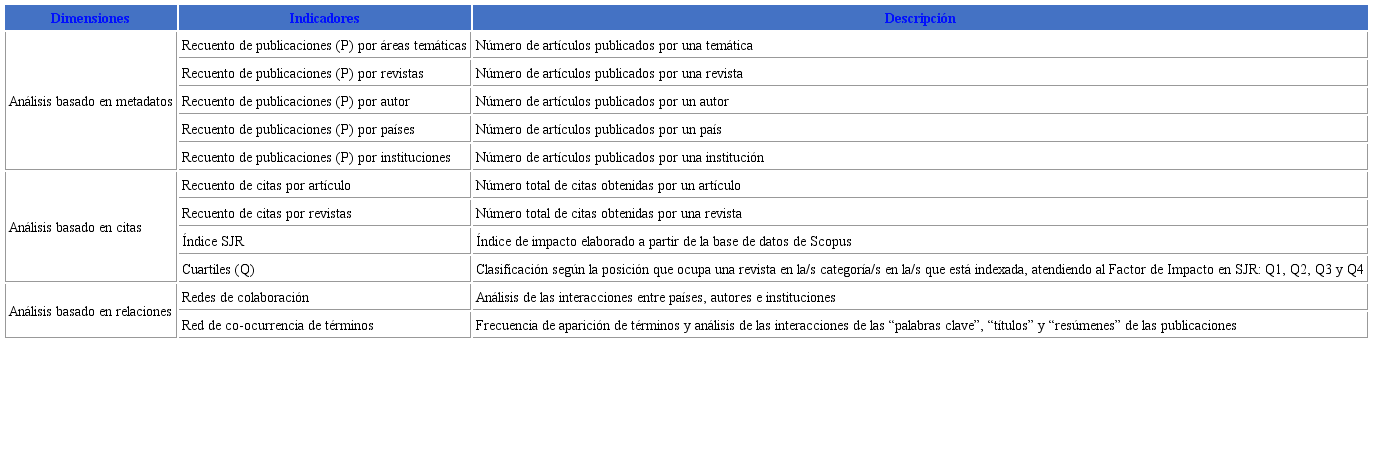The image size is (1373, 476).
Task: Select the Recuento de citas por revistas cell
Action: [x=267, y=213]
